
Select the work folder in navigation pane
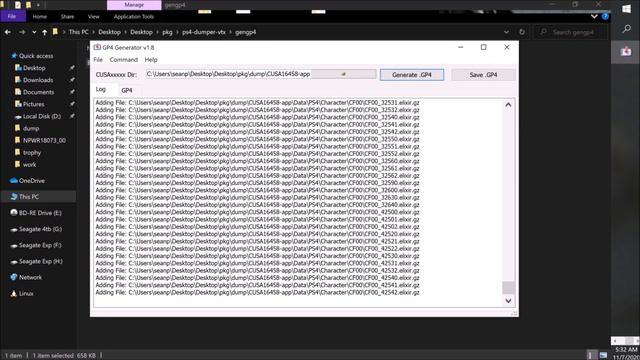point(29,164)
